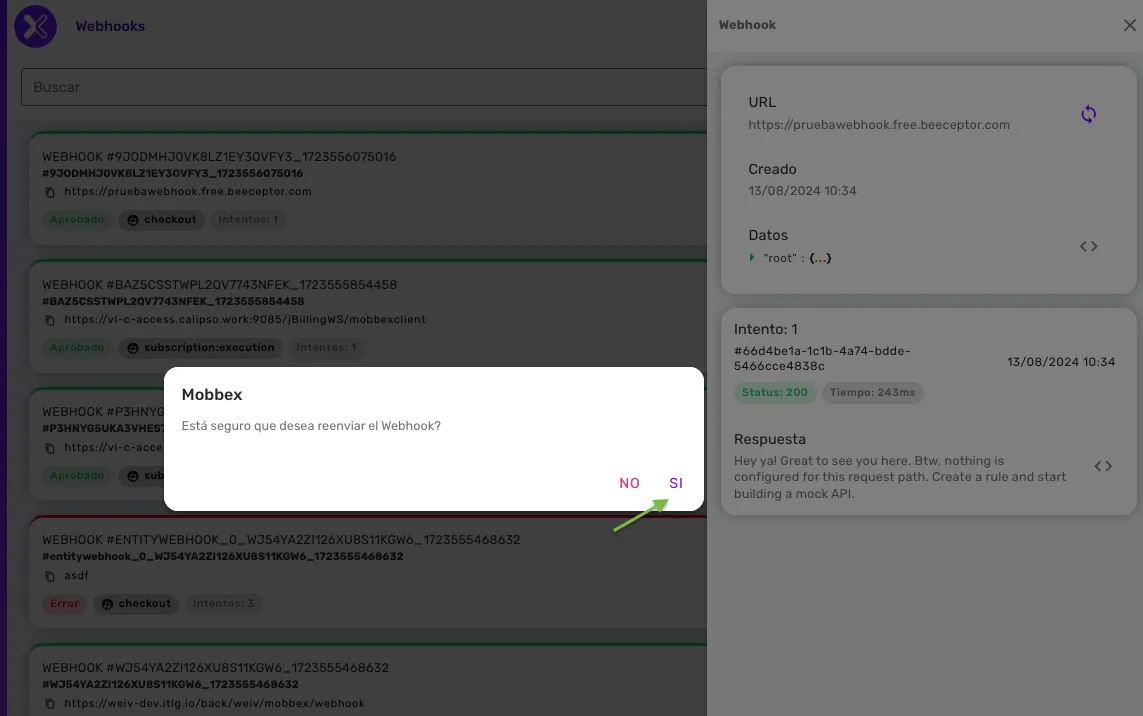The width and height of the screenshot is (1143, 716).
Task: Expand the "root" data tree node
Action: coord(752,257)
